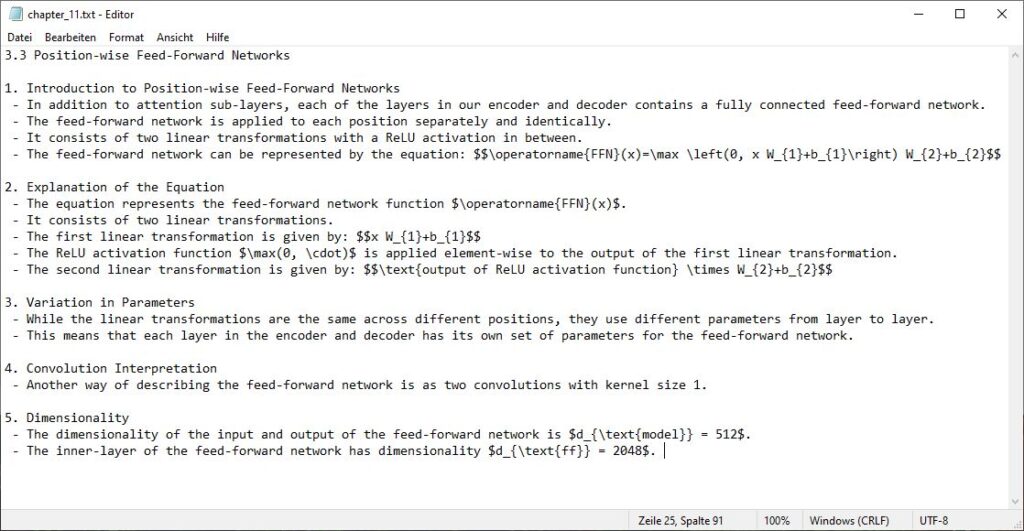Click the vertical scrollbar track
Screen dimensions: 1024x531
pos(1015,278)
